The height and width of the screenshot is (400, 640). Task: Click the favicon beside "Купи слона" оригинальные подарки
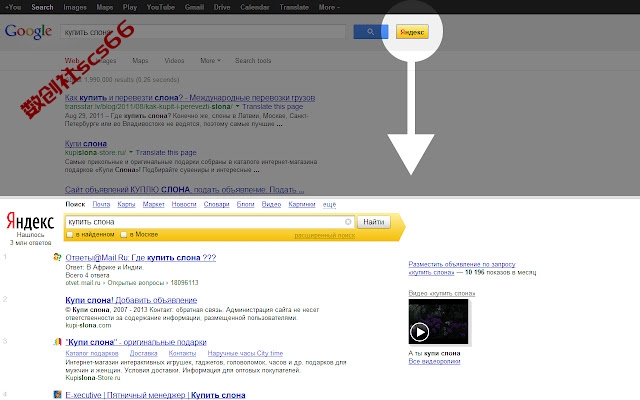(x=58, y=342)
